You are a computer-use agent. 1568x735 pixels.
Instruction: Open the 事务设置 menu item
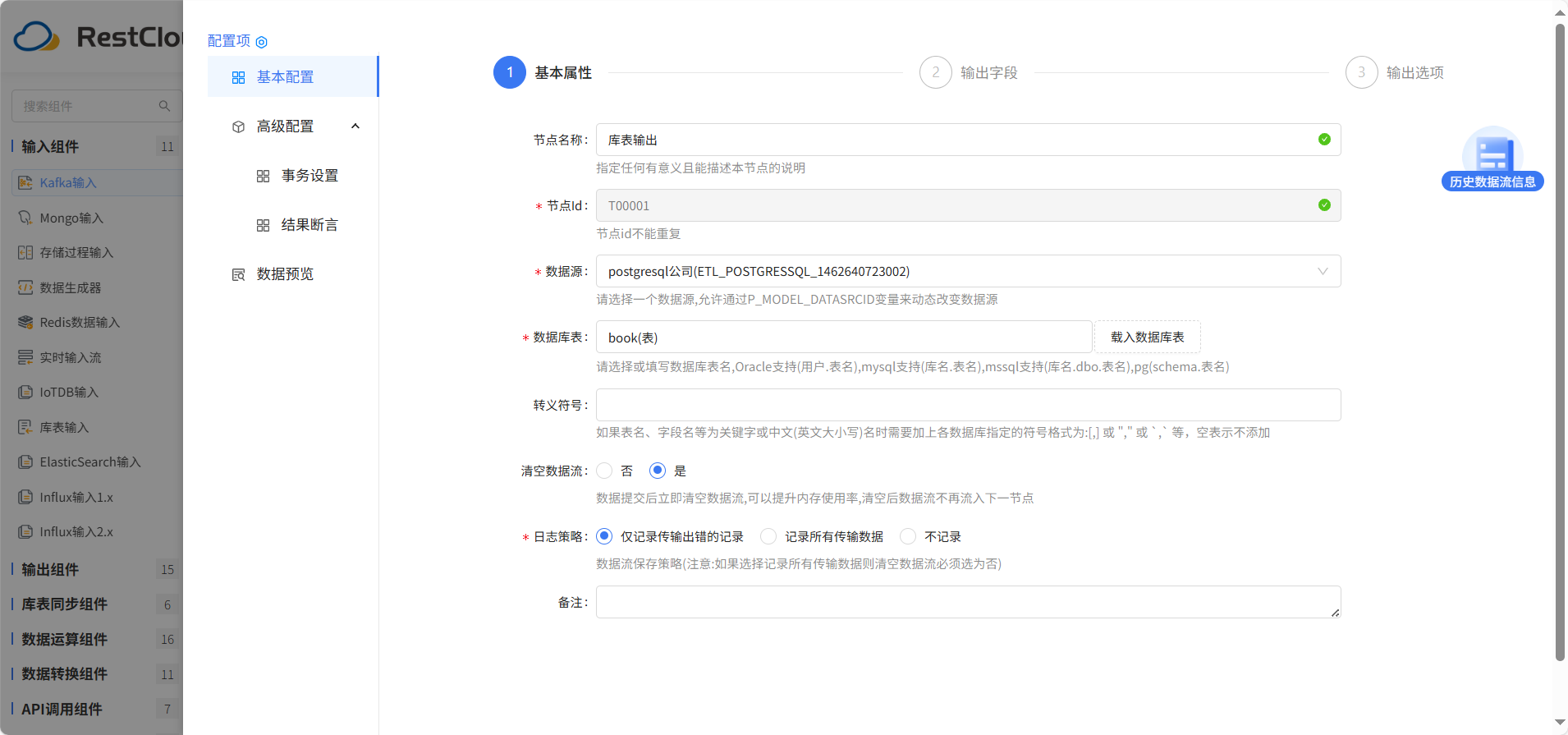tap(309, 176)
